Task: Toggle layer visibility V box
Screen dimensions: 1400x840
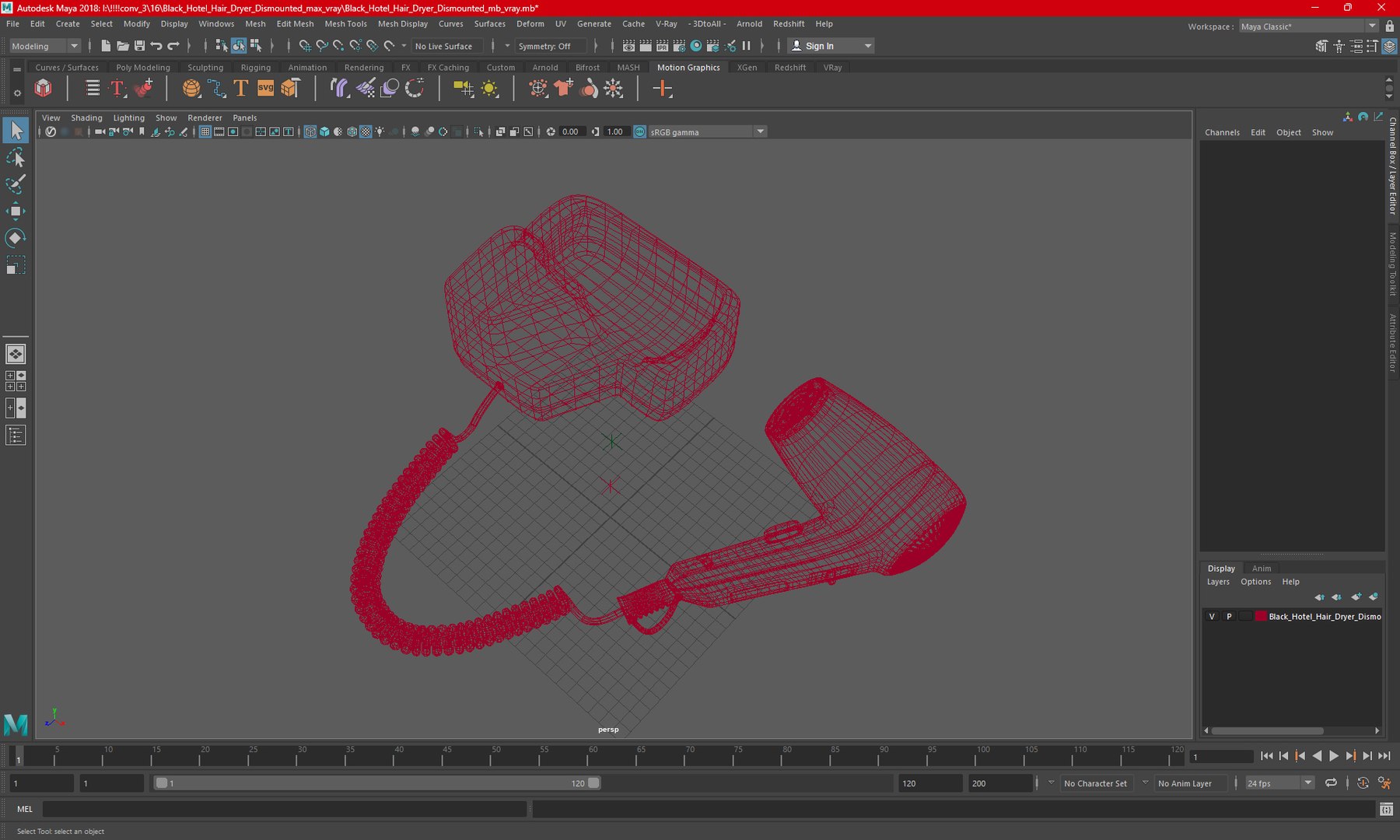Action: (x=1212, y=616)
